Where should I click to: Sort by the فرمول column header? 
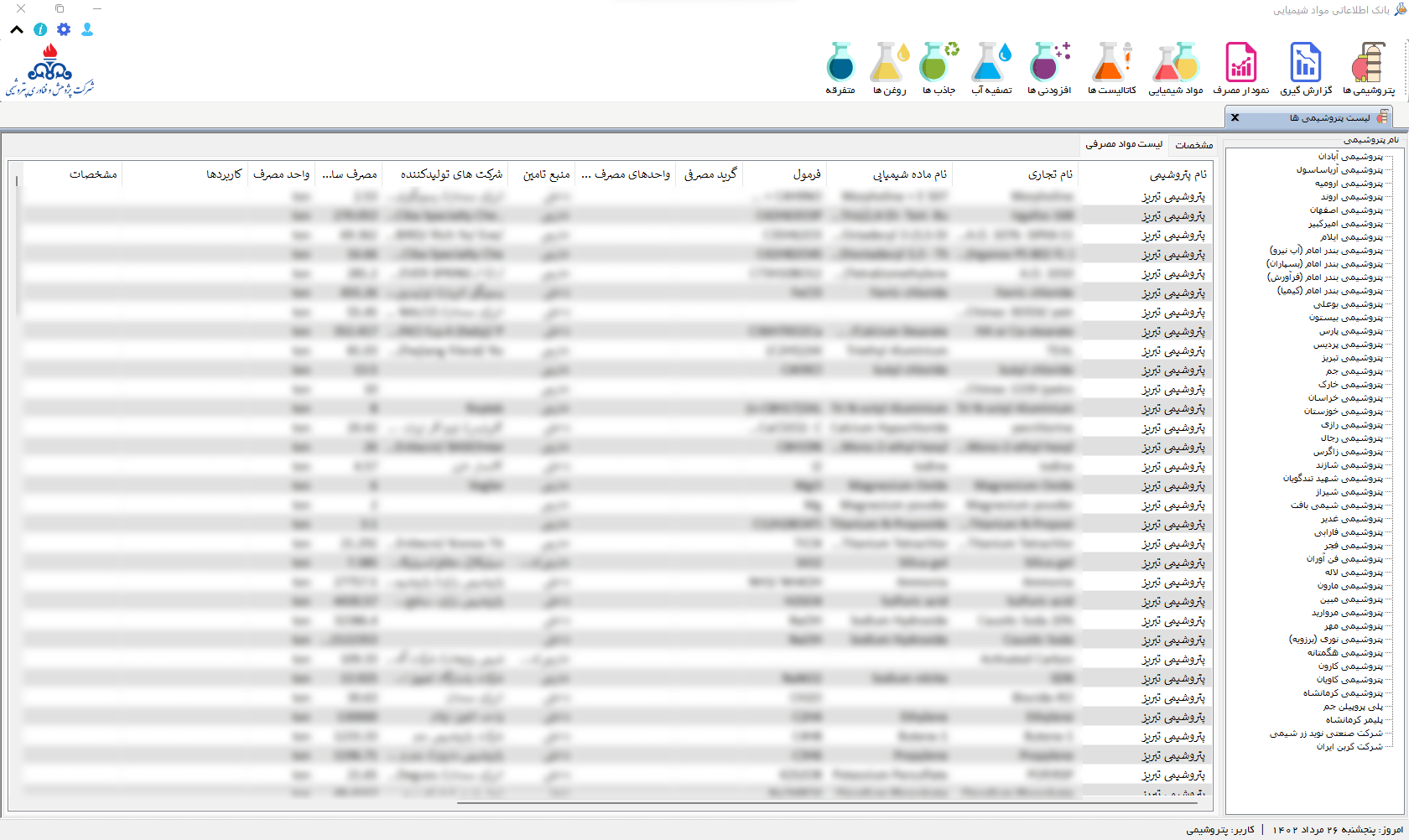[x=784, y=174]
